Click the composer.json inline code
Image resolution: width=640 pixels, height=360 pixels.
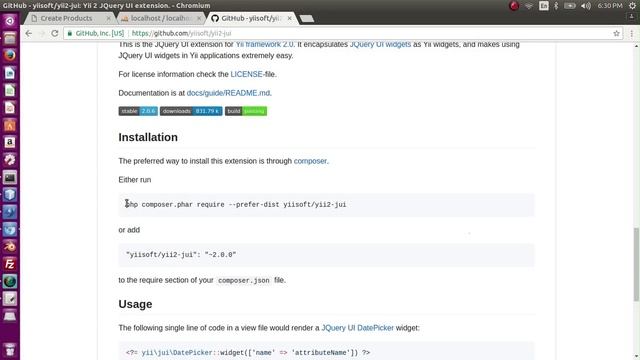(244, 280)
